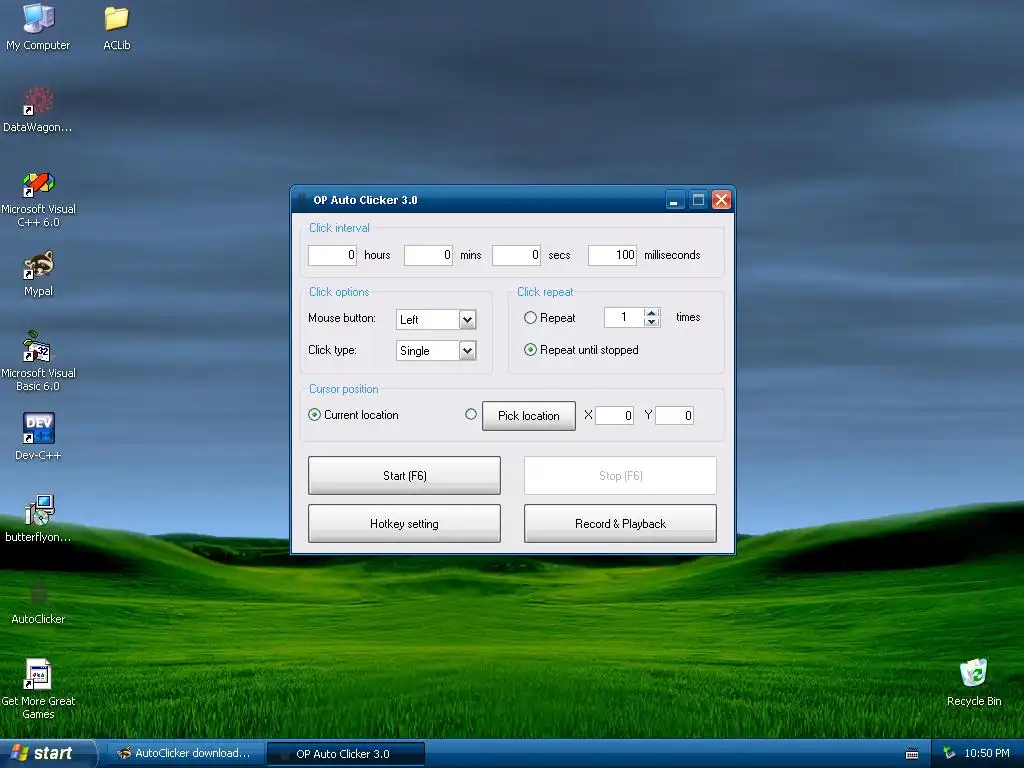Select Microsoft Visual C++ 6.0 shortcut
Viewport: 1024px width, 768px height.
pyautogui.click(x=38, y=199)
